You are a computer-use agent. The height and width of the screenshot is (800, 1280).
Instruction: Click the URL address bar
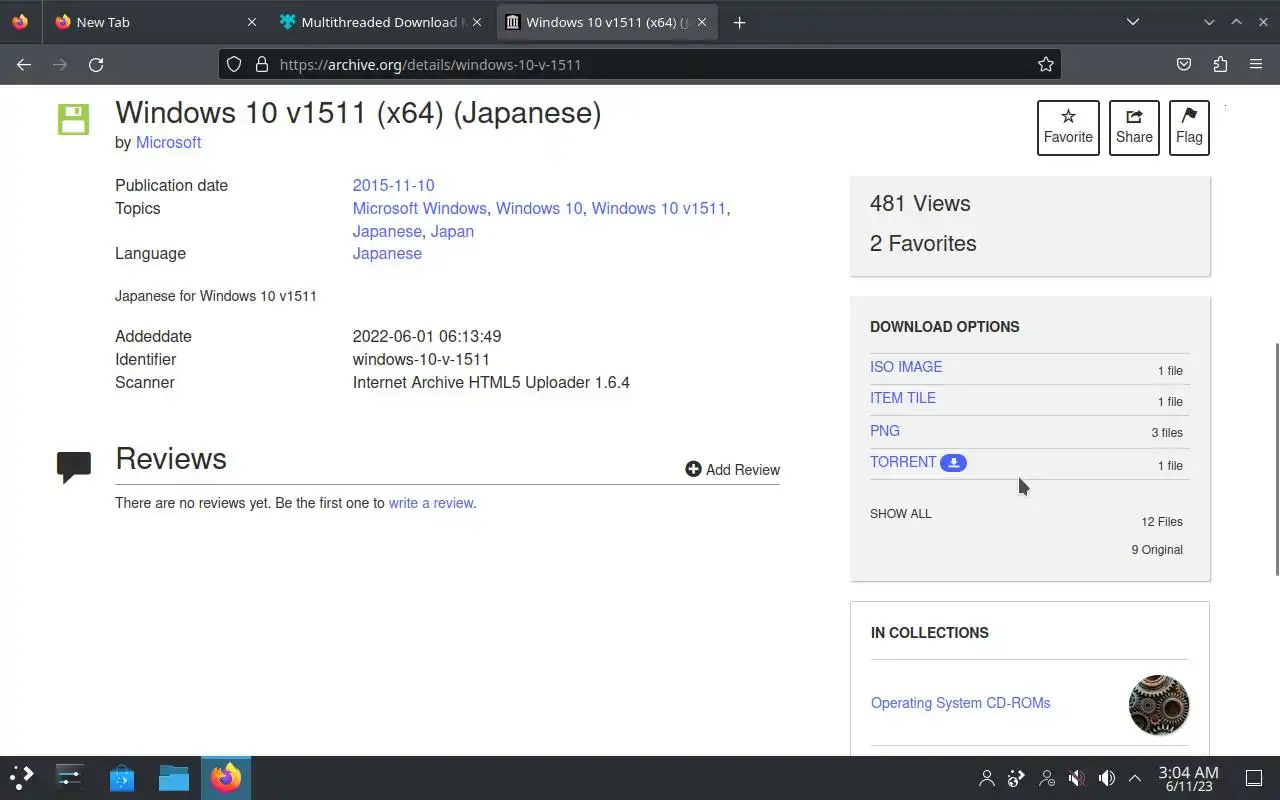640,64
